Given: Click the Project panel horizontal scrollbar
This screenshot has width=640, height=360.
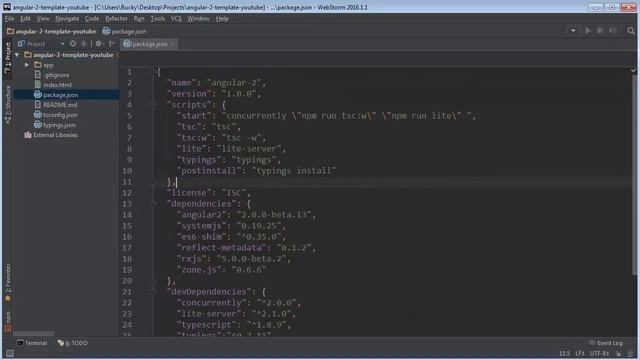Looking at the screenshot, I should pyautogui.click(x=33, y=333).
